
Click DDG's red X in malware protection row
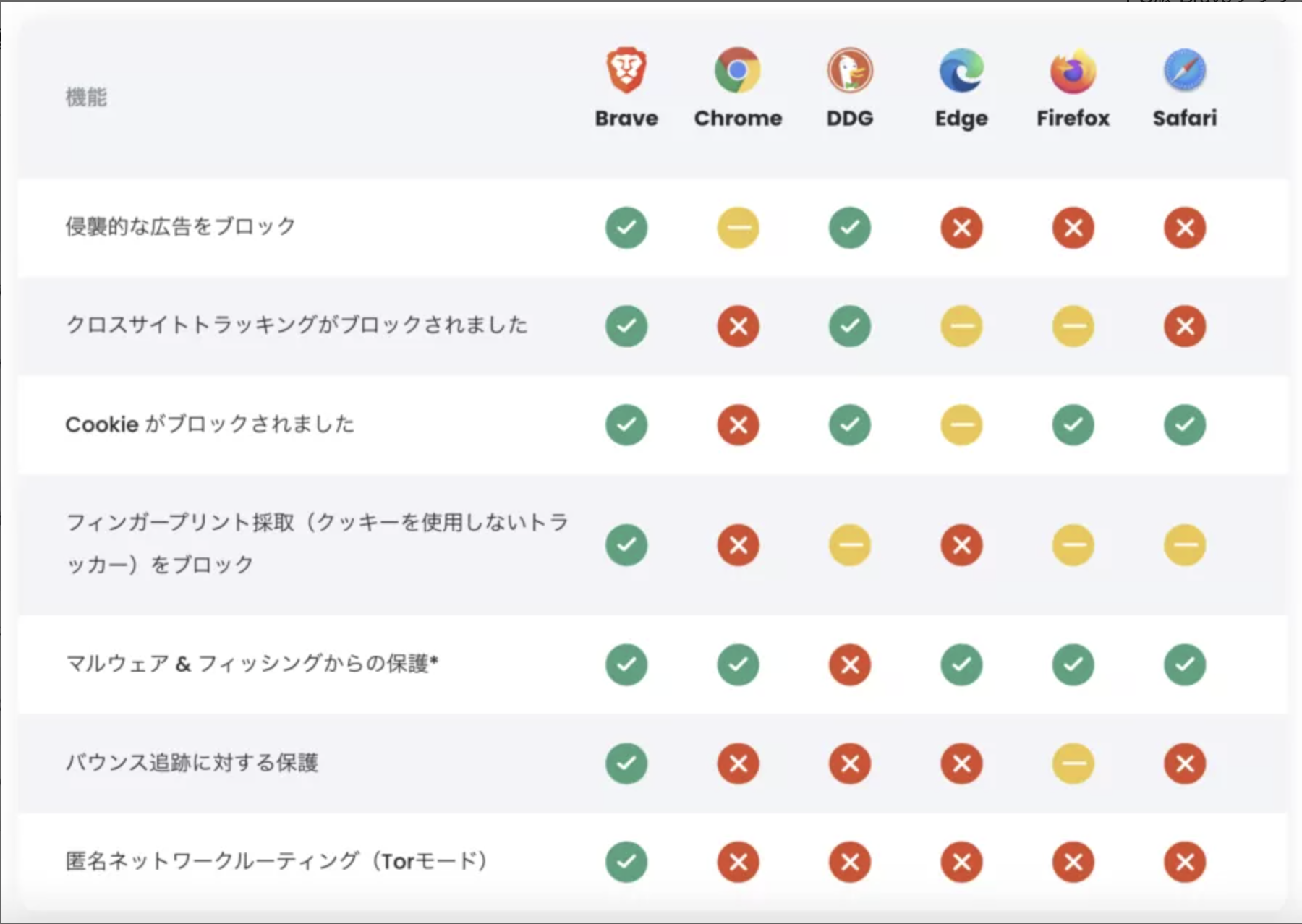[850, 664]
